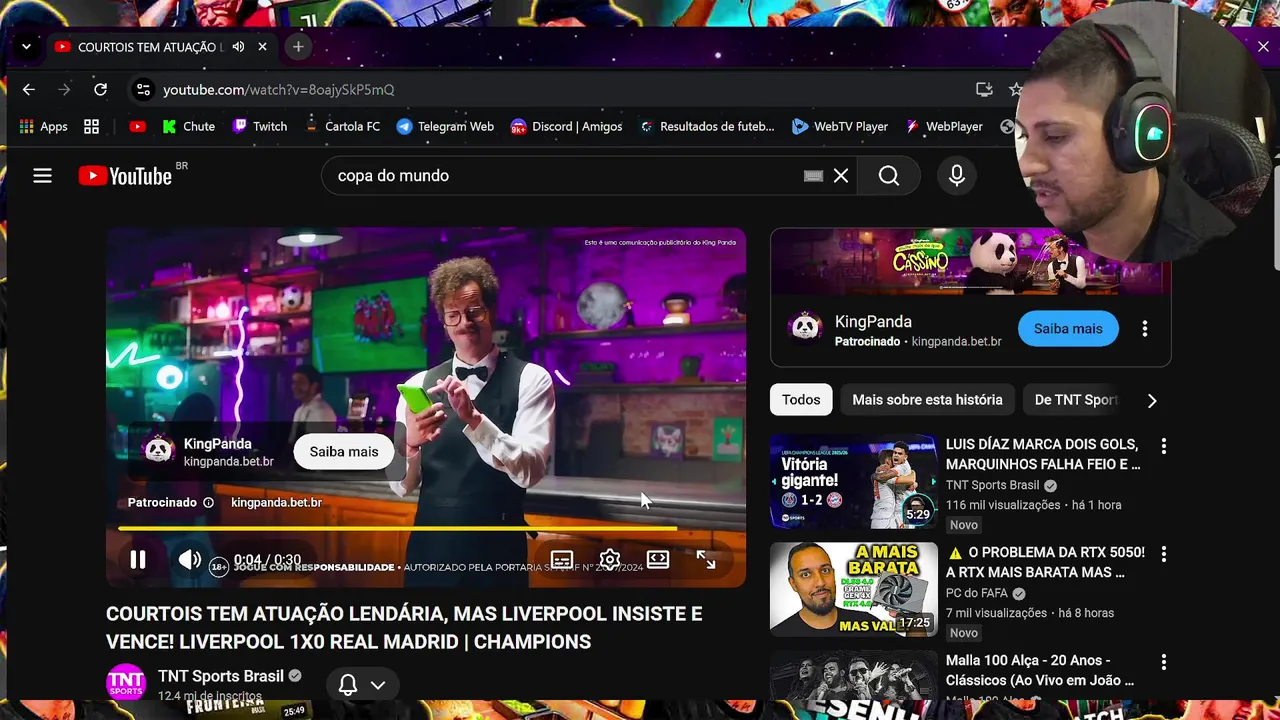
Task: Open a new browser tab
Action: coord(298,47)
